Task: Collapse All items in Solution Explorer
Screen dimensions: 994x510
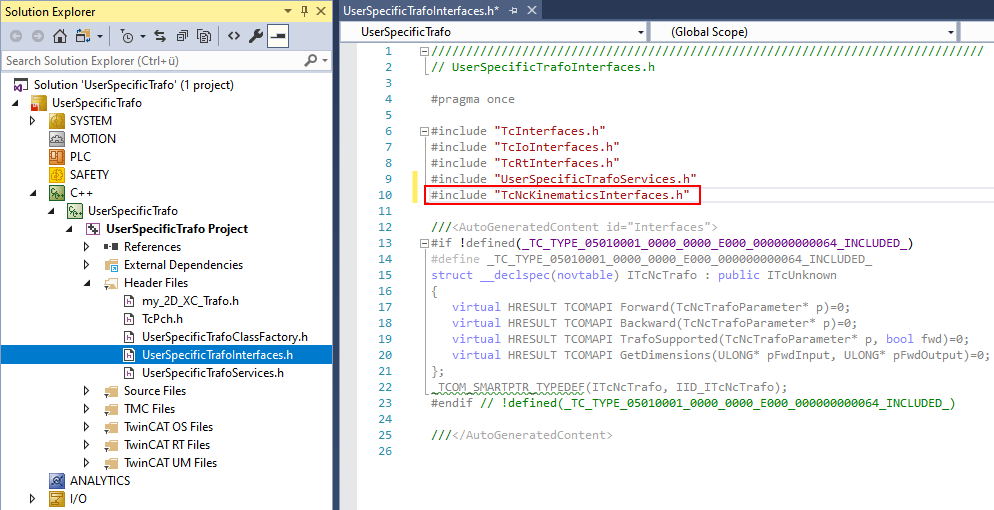Action: tap(182, 36)
